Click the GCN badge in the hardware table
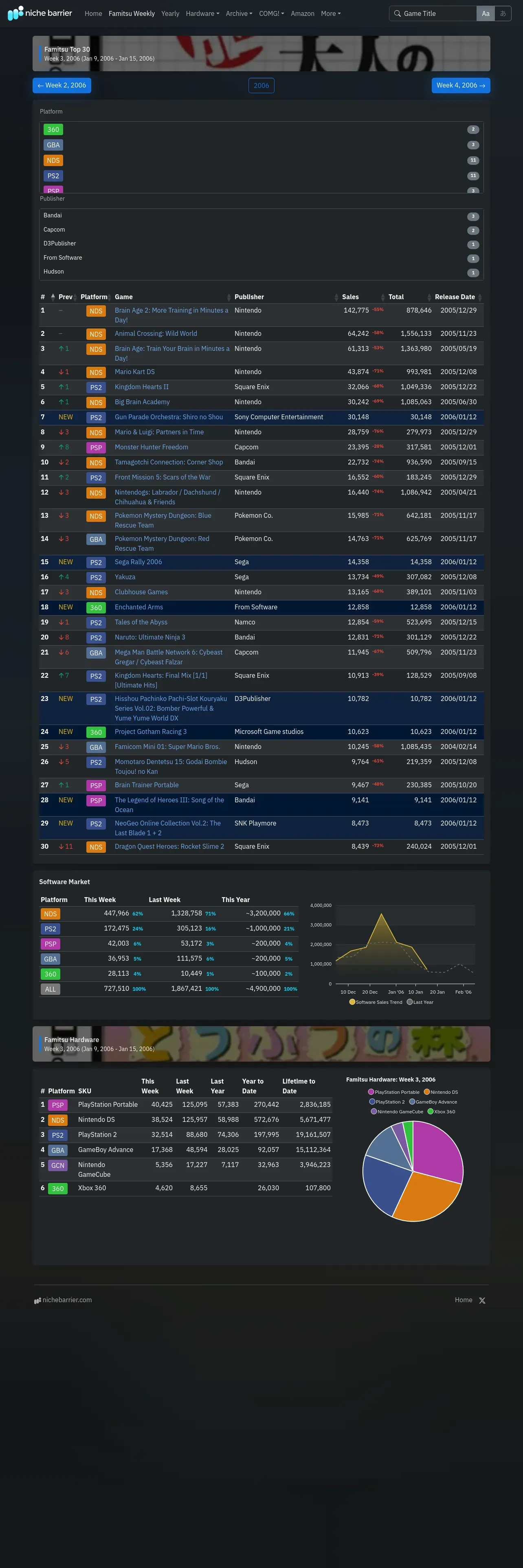 [58, 1166]
